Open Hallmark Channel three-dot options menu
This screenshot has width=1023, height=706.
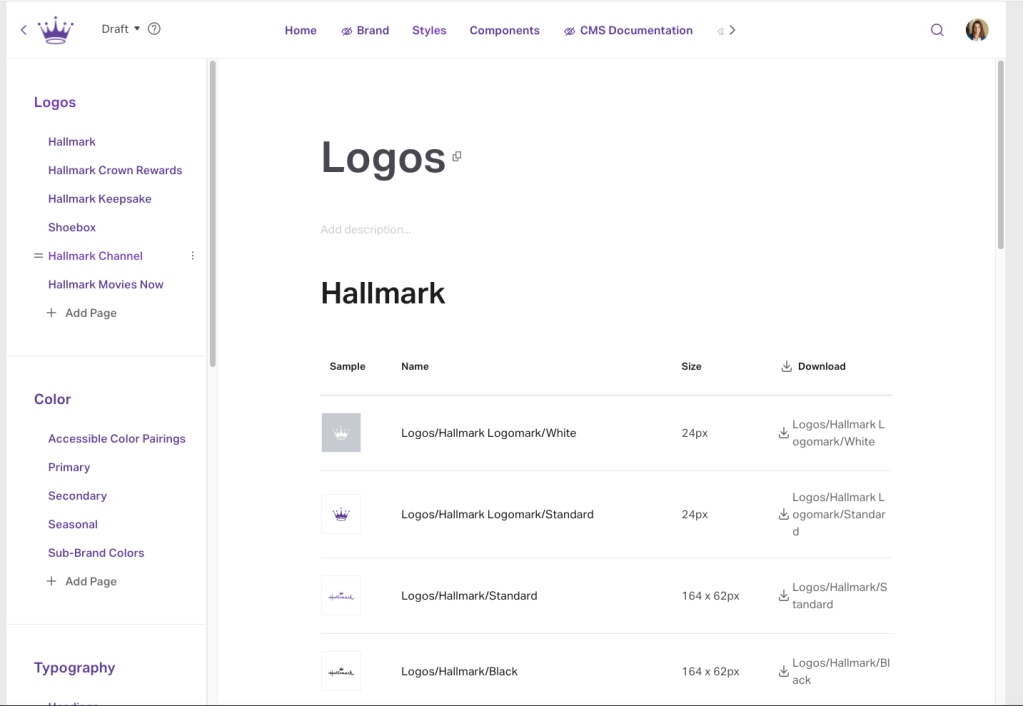[193, 256]
